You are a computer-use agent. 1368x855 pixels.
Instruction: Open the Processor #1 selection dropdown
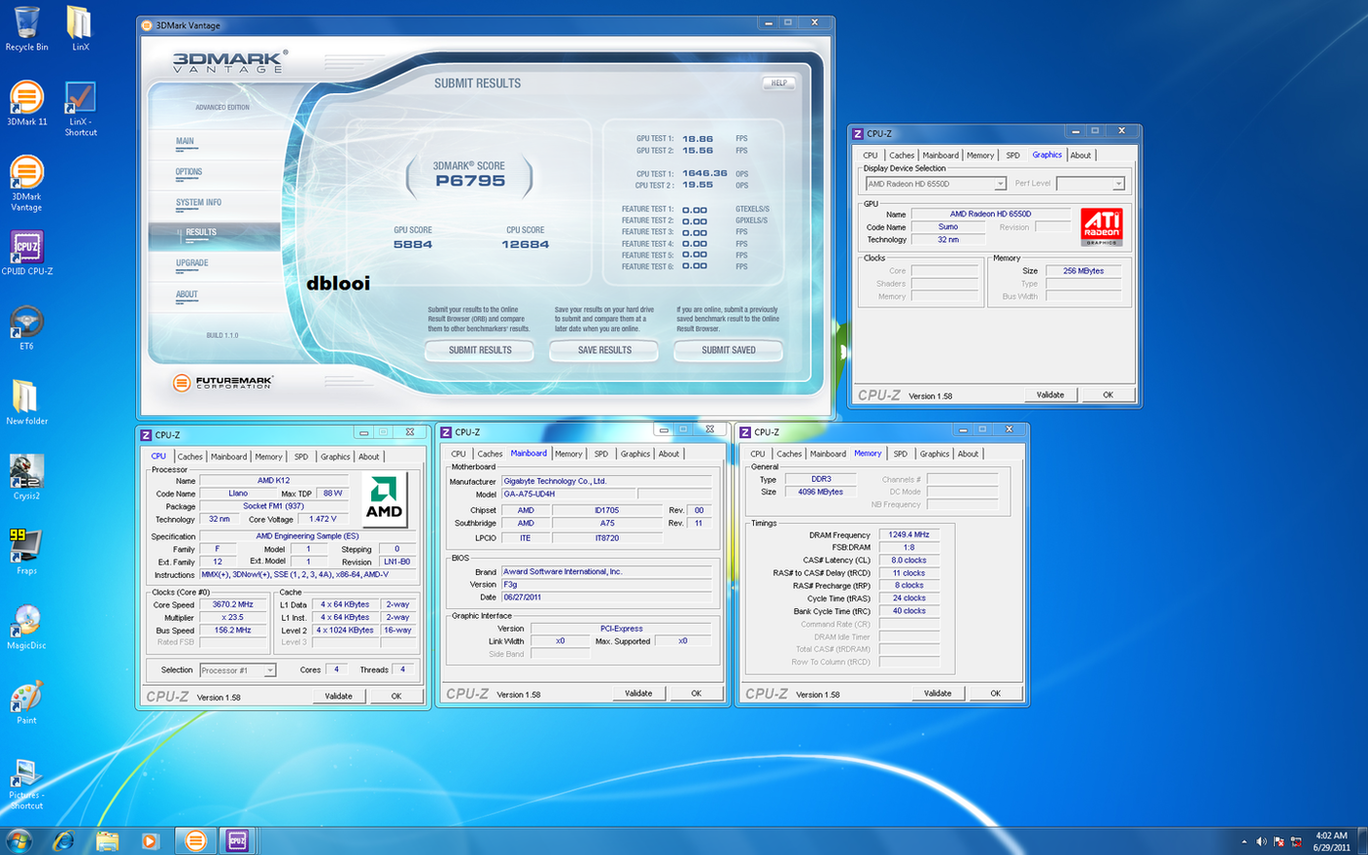click(269, 670)
